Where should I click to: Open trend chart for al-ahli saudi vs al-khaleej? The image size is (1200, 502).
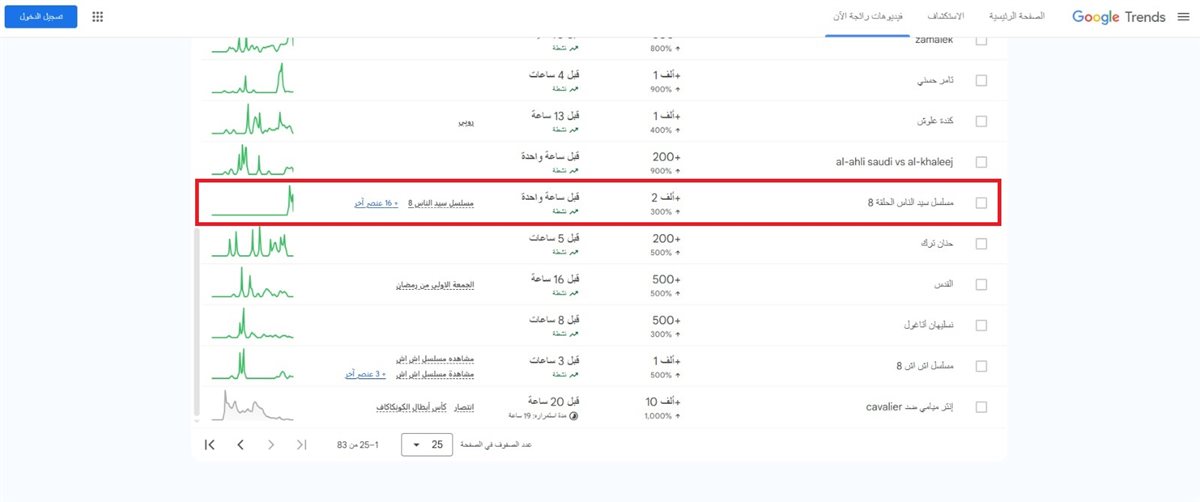tap(255, 161)
